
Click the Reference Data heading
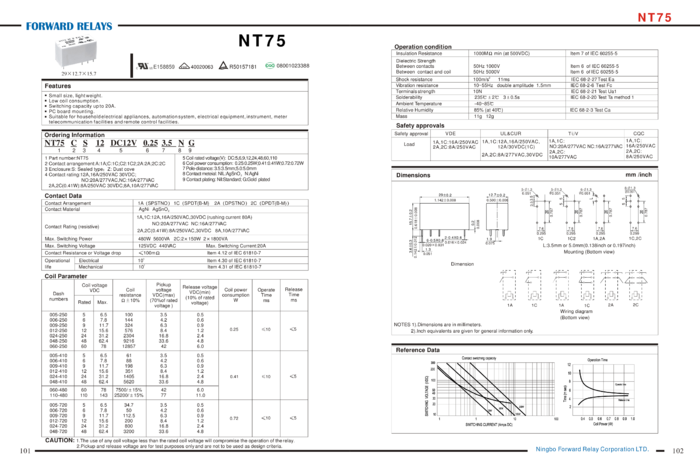pyautogui.click(x=417, y=350)
